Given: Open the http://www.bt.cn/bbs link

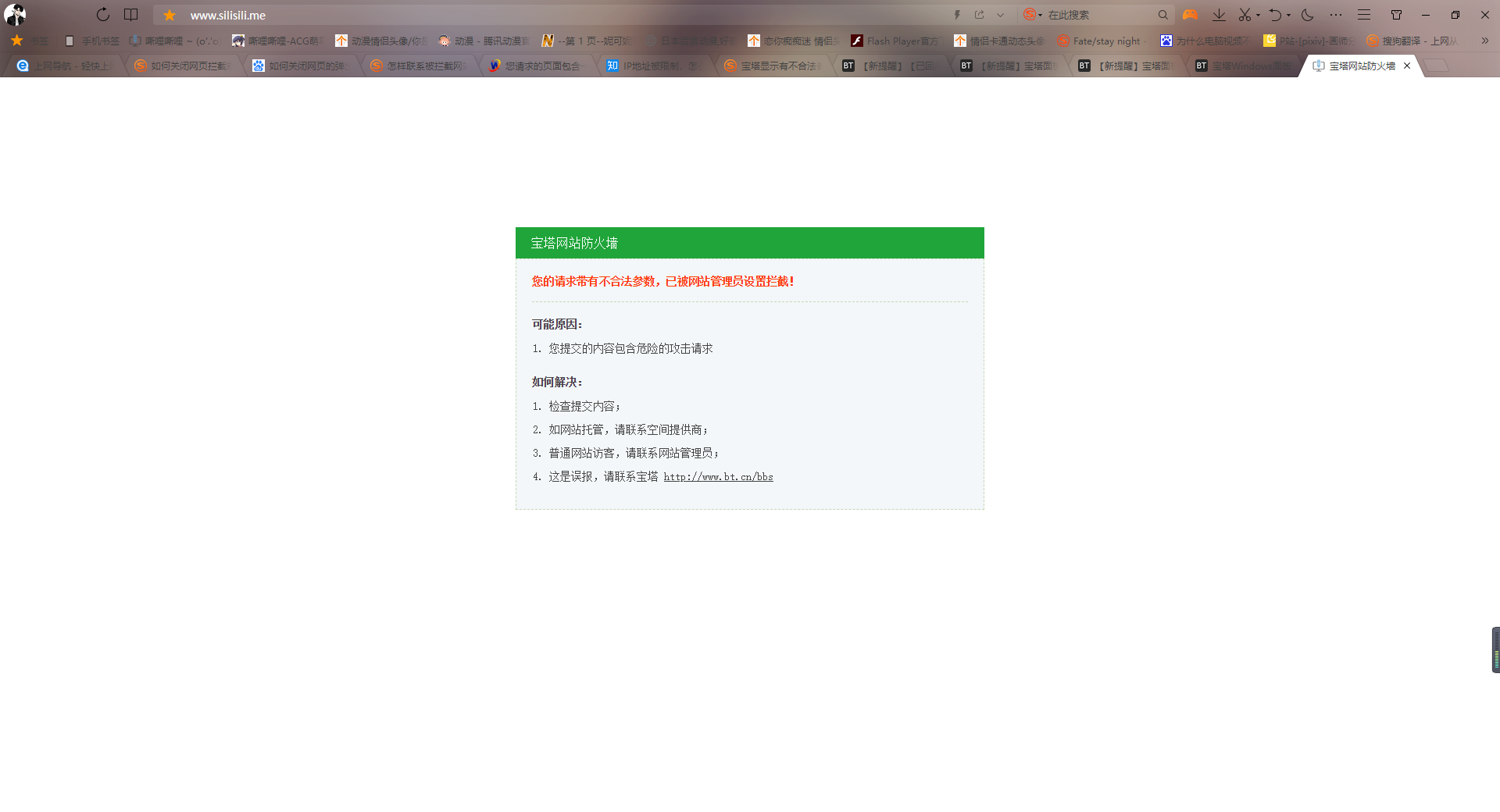Looking at the screenshot, I should (x=718, y=476).
